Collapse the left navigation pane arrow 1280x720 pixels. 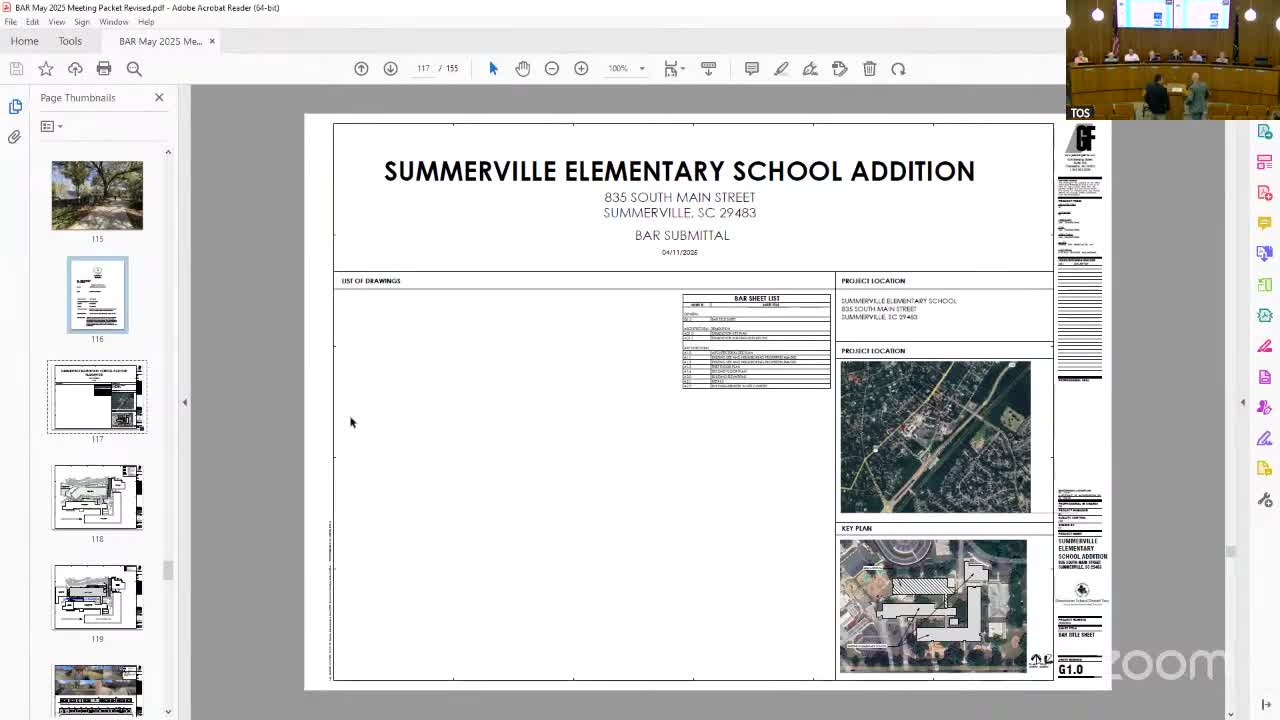point(184,402)
